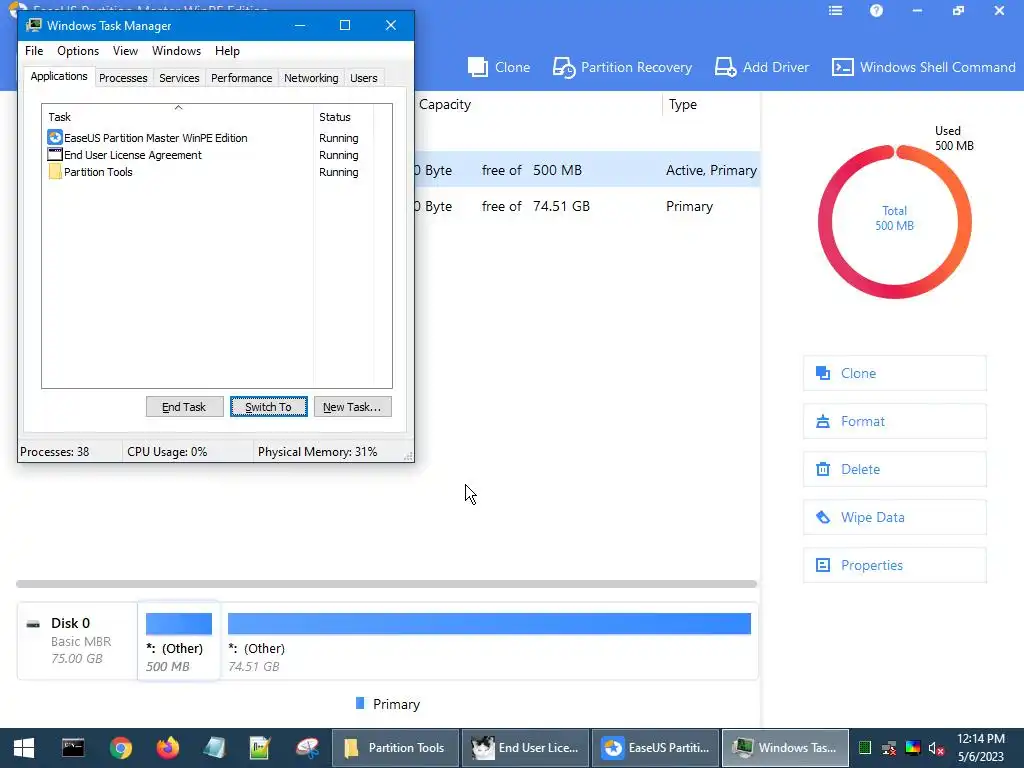The image size is (1024, 768).
Task: Open the Options menu in Task Manager
Action: [x=78, y=51]
